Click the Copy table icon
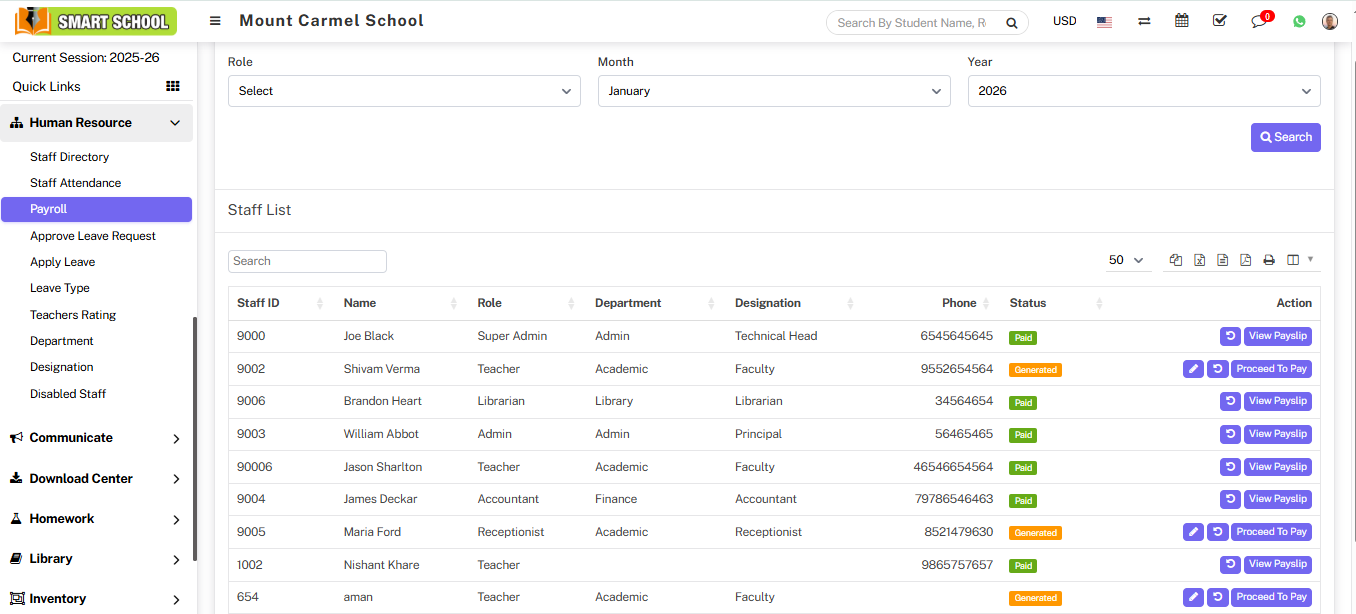Screen dimensions: 1356x614 1176,260
